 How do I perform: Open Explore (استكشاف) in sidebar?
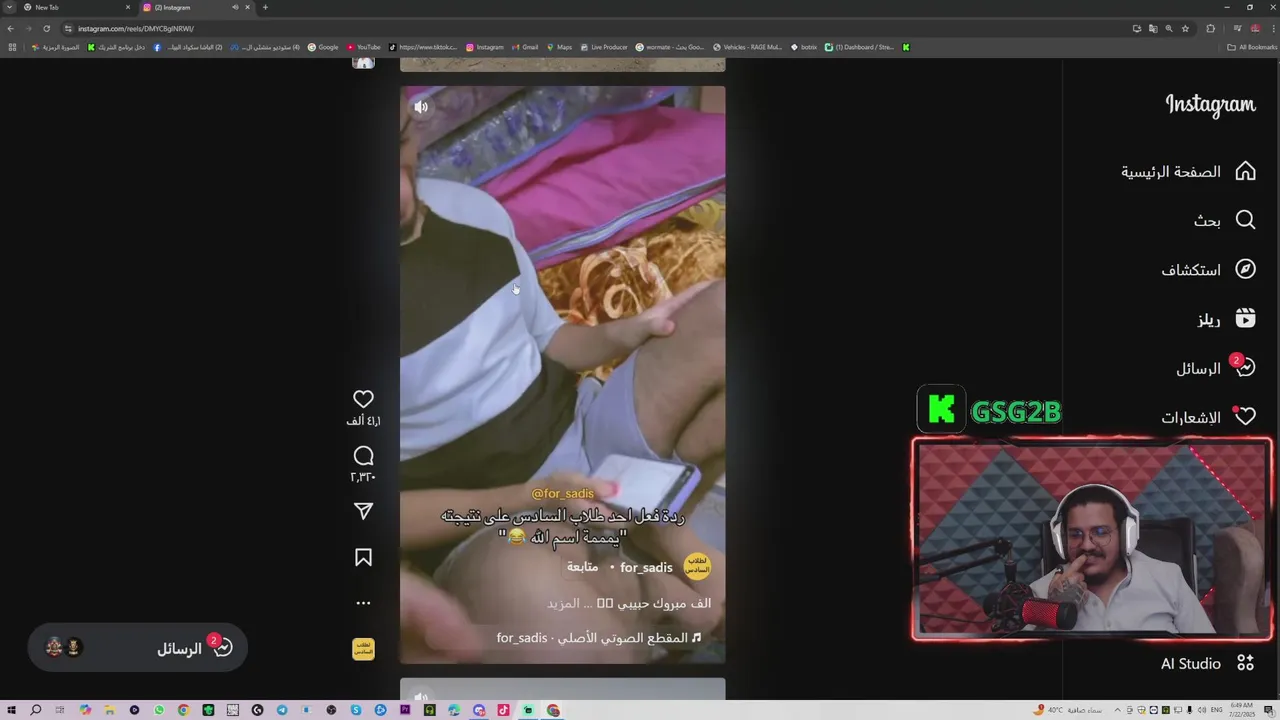[1208, 270]
